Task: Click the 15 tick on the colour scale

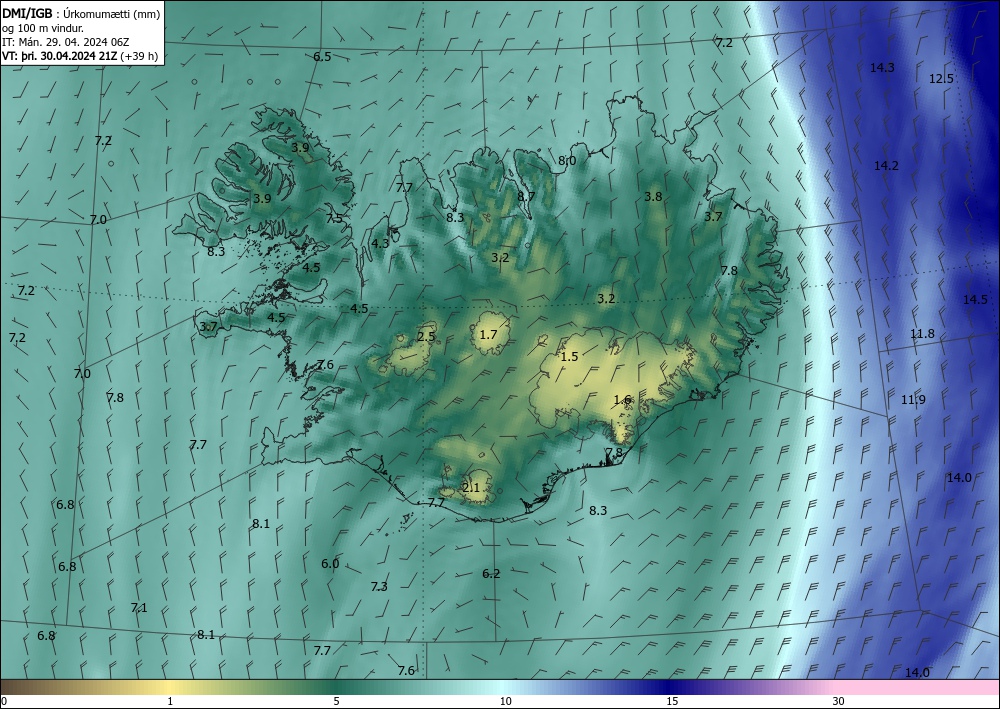Action: 672,702
